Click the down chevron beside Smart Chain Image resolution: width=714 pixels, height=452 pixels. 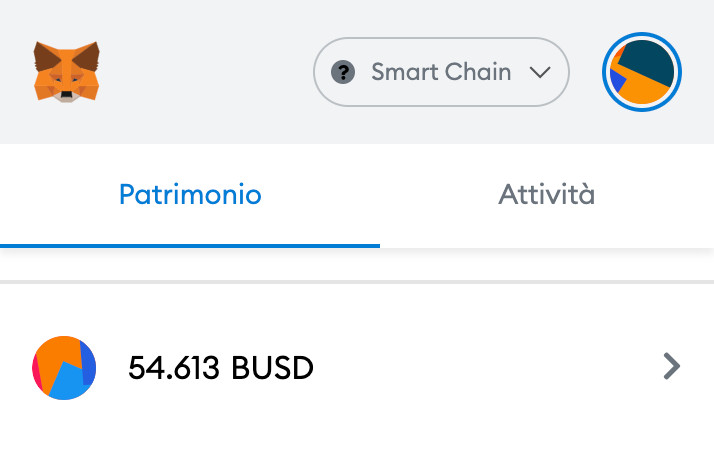[x=540, y=72]
